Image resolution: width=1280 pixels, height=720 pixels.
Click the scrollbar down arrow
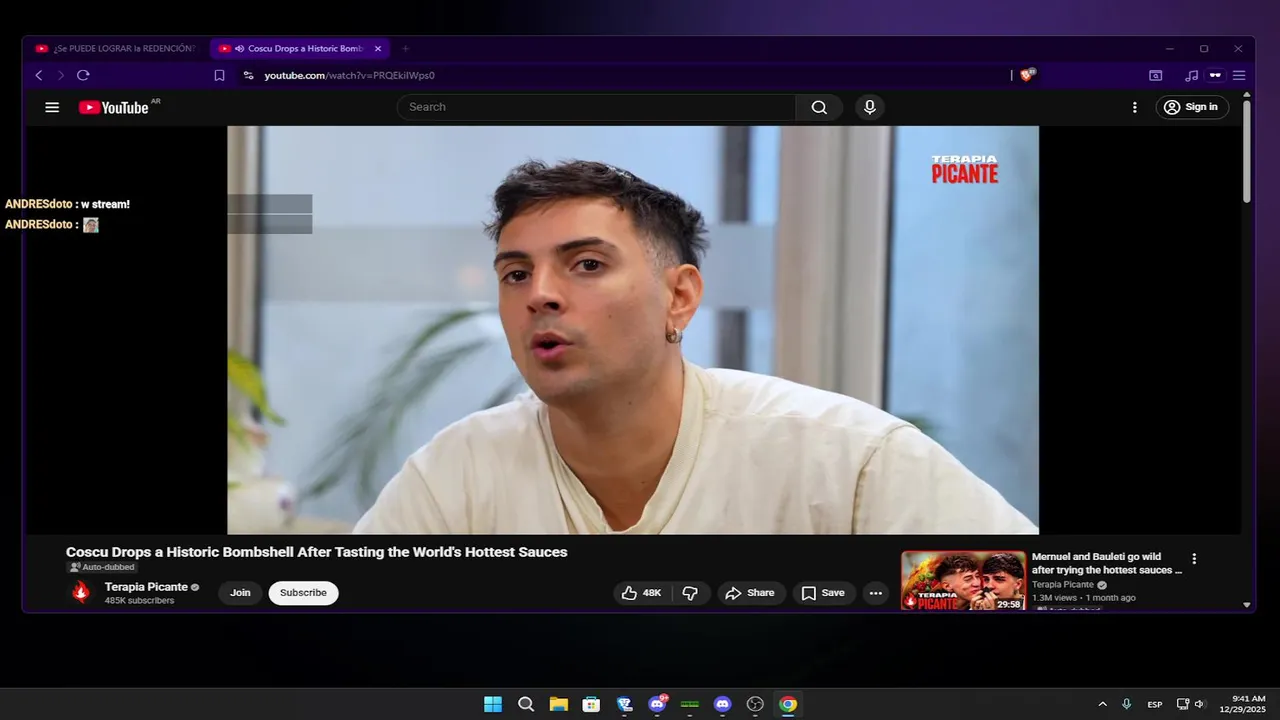pyautogui.click(x=1247, y=605)
